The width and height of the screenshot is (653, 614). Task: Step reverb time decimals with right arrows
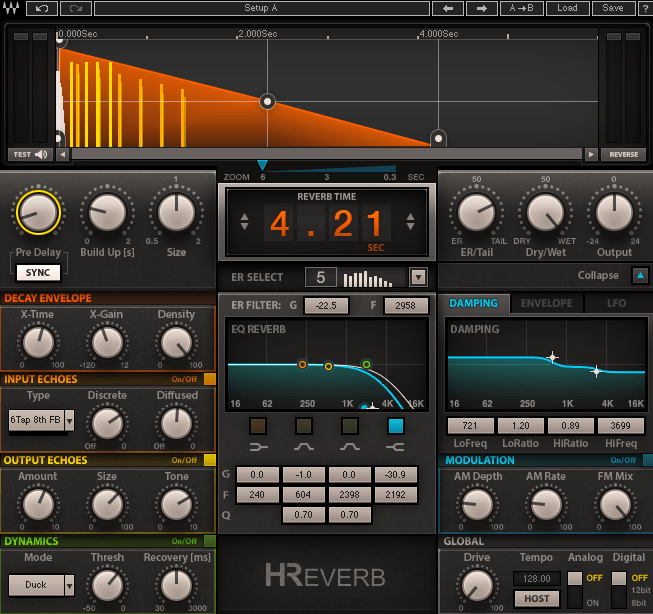tap(410, 222)
